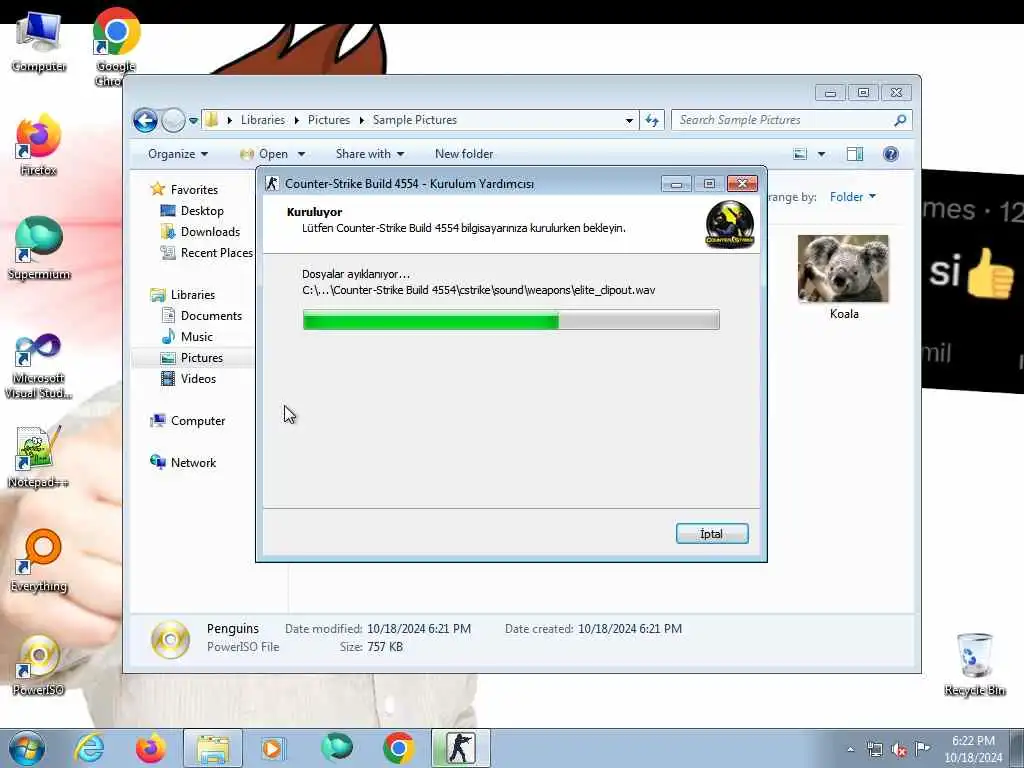Click the Explorer Forward navigation button
This screenshot has height=768, width=1024.
(x=172, y=120)
